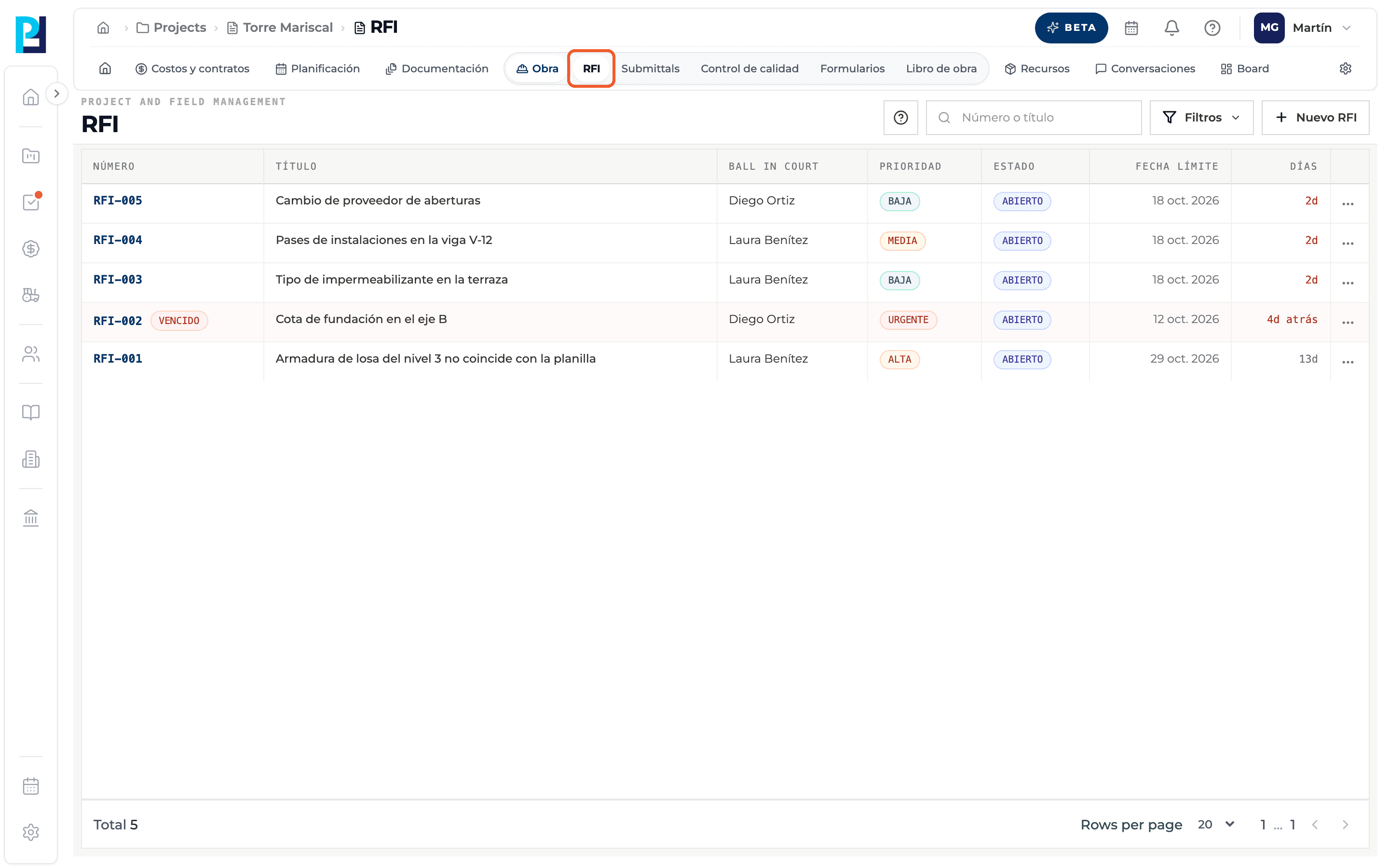Open the RFI-004 link
The height and width of the screenshot is (868, 1389).
(118, 240)
